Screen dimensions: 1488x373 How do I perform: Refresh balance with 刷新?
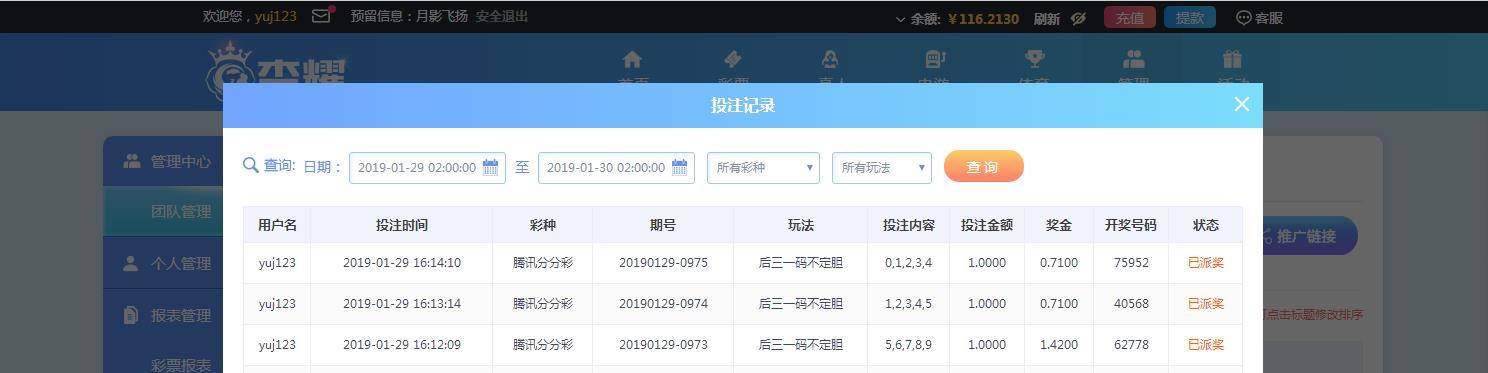click(x=1046, y=18)
